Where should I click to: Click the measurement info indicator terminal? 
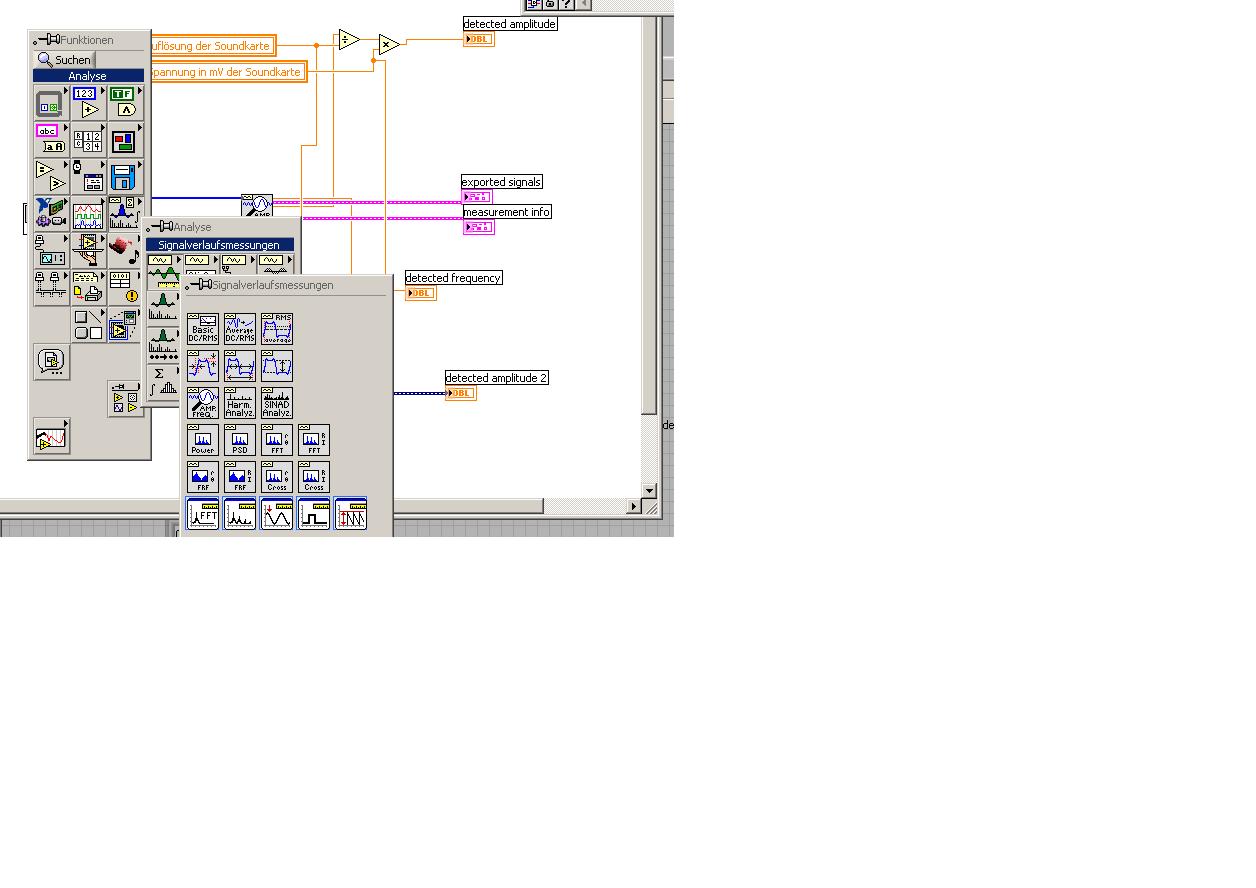tap(479, 227)
